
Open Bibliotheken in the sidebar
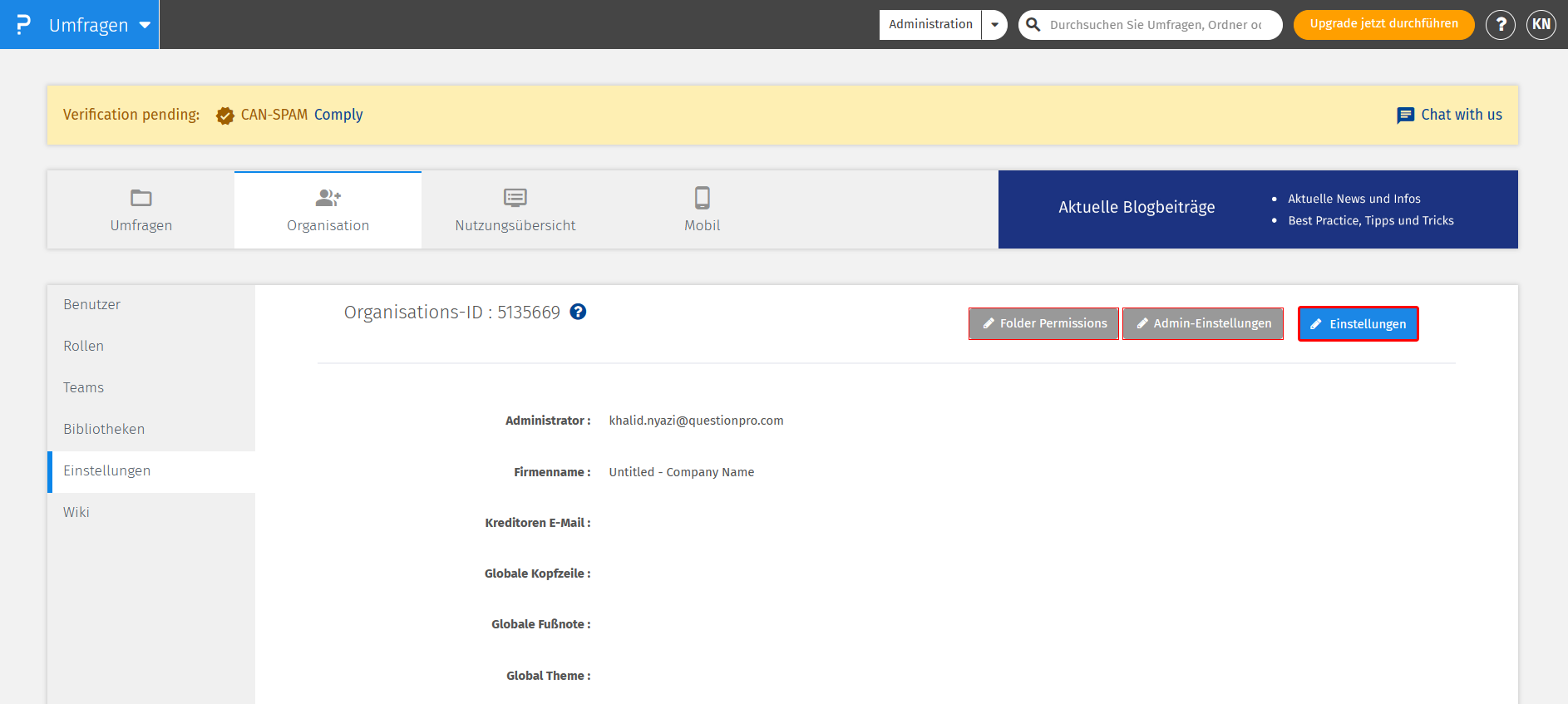(151, 429)
